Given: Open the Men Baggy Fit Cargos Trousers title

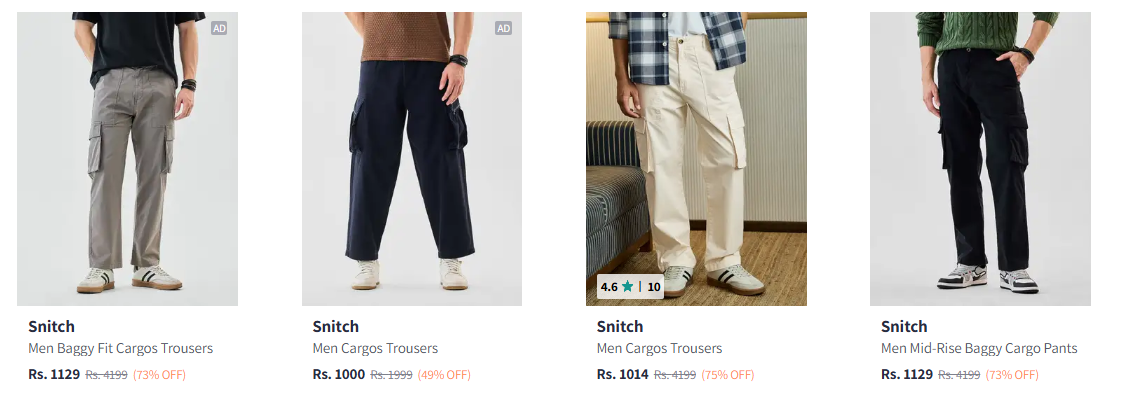Looking at the screenshot, I should coord(120,349).
